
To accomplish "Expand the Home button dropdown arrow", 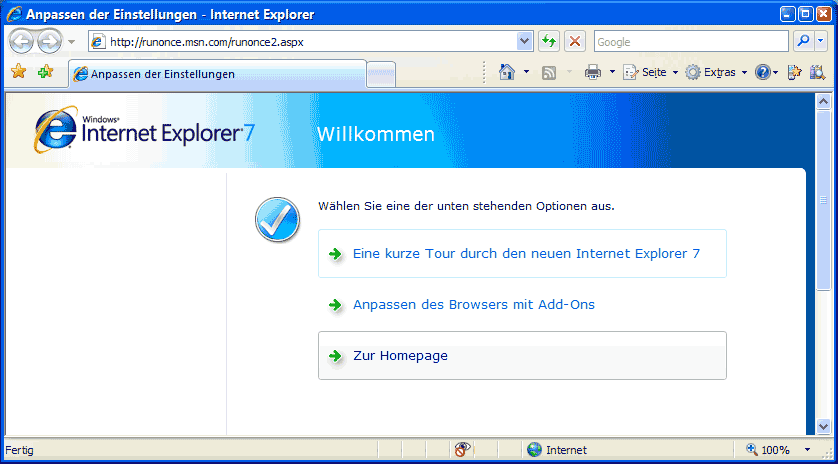I will [x=526, y=72].
